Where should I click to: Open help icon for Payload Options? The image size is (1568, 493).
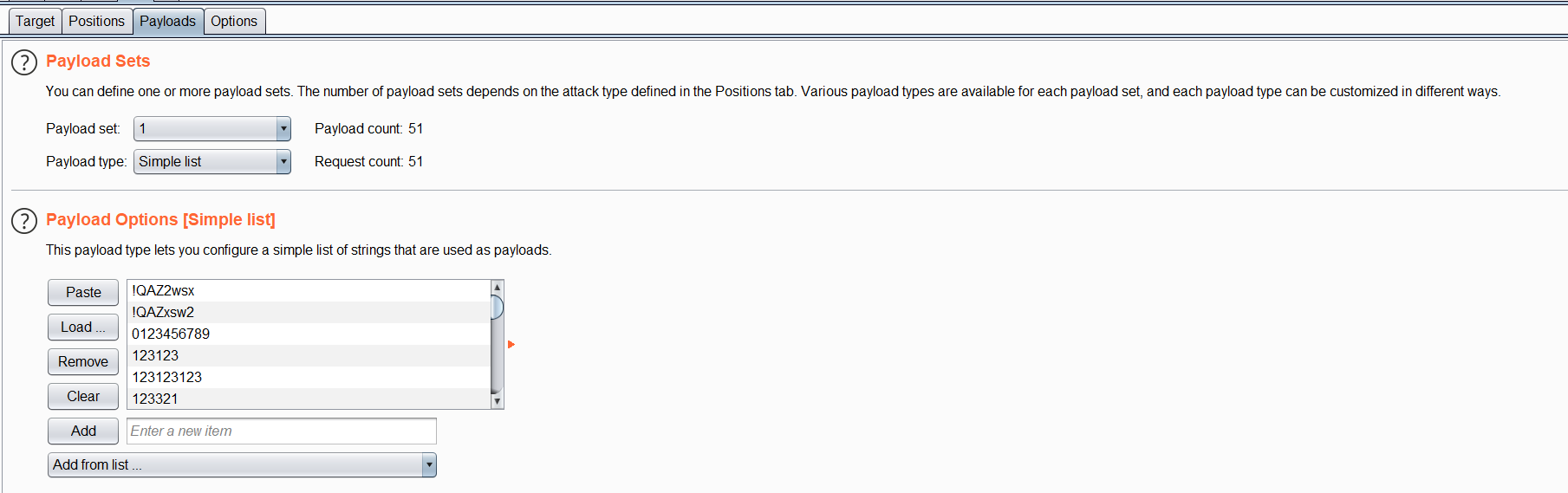pyautogui.click(x=24, y=221)
